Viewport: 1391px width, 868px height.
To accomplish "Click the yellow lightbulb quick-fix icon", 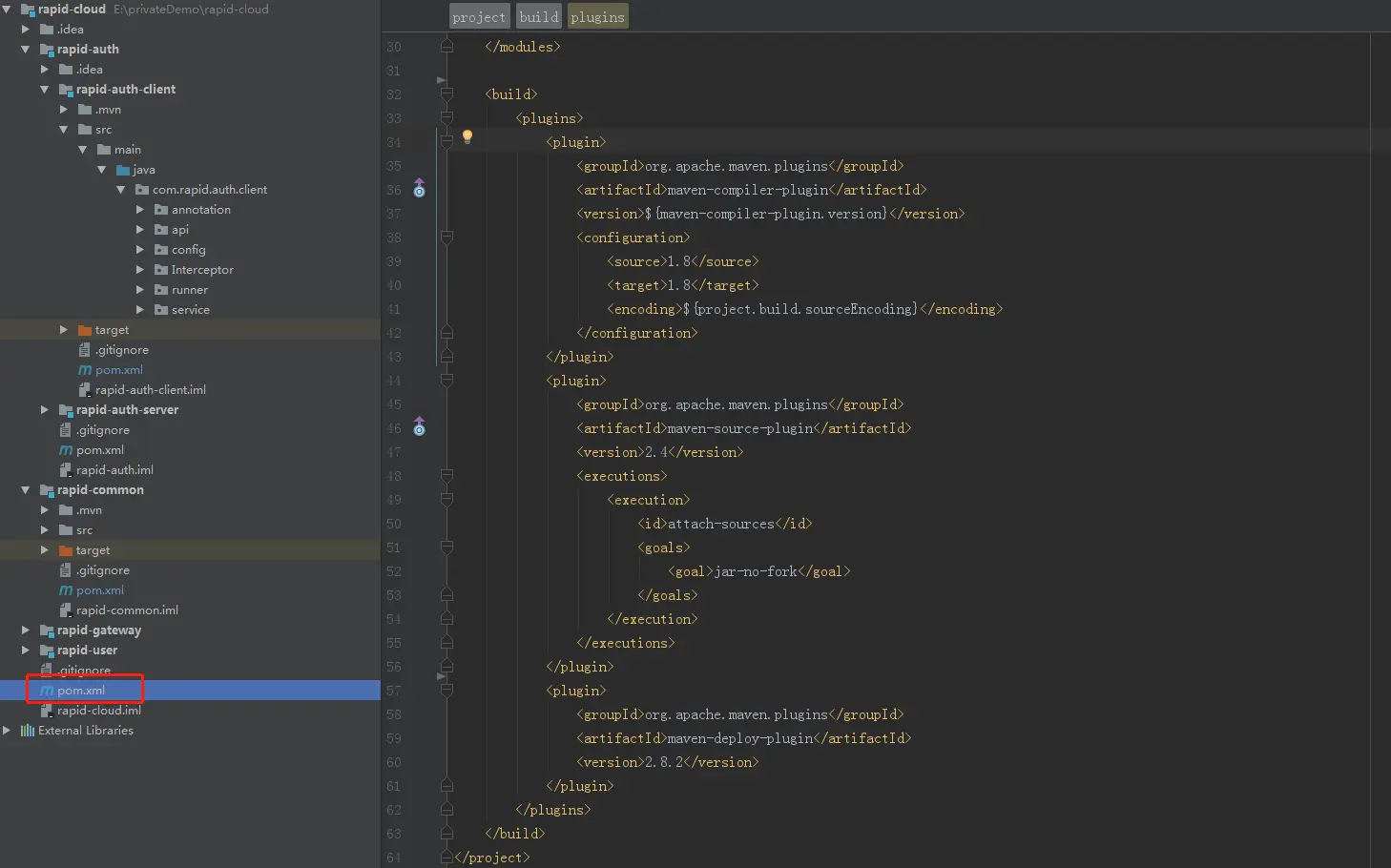I will pyautogui.click(x=467, y=137).
